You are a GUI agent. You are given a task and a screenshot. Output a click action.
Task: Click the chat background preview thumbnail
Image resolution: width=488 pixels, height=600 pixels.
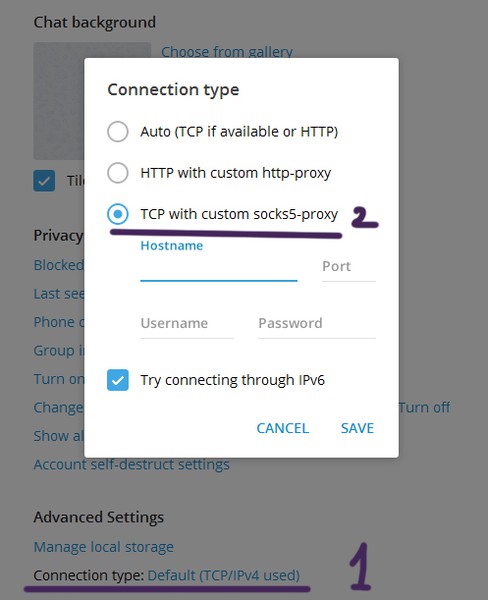coord(59,101)
